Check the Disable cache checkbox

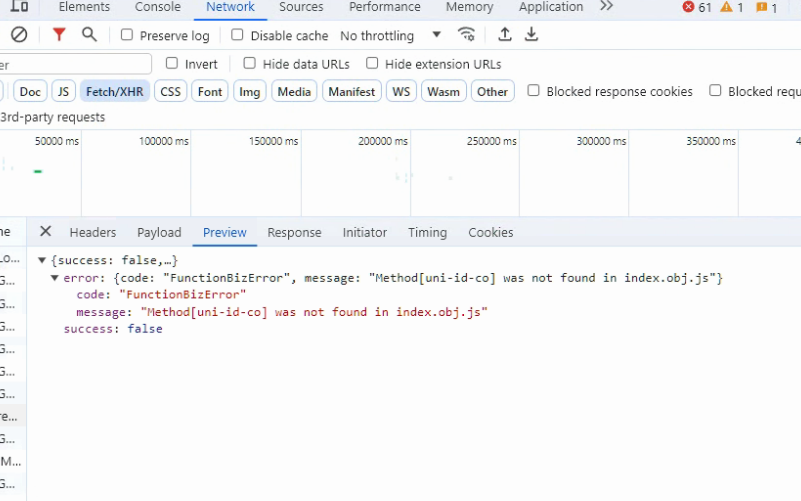(238, 35)
